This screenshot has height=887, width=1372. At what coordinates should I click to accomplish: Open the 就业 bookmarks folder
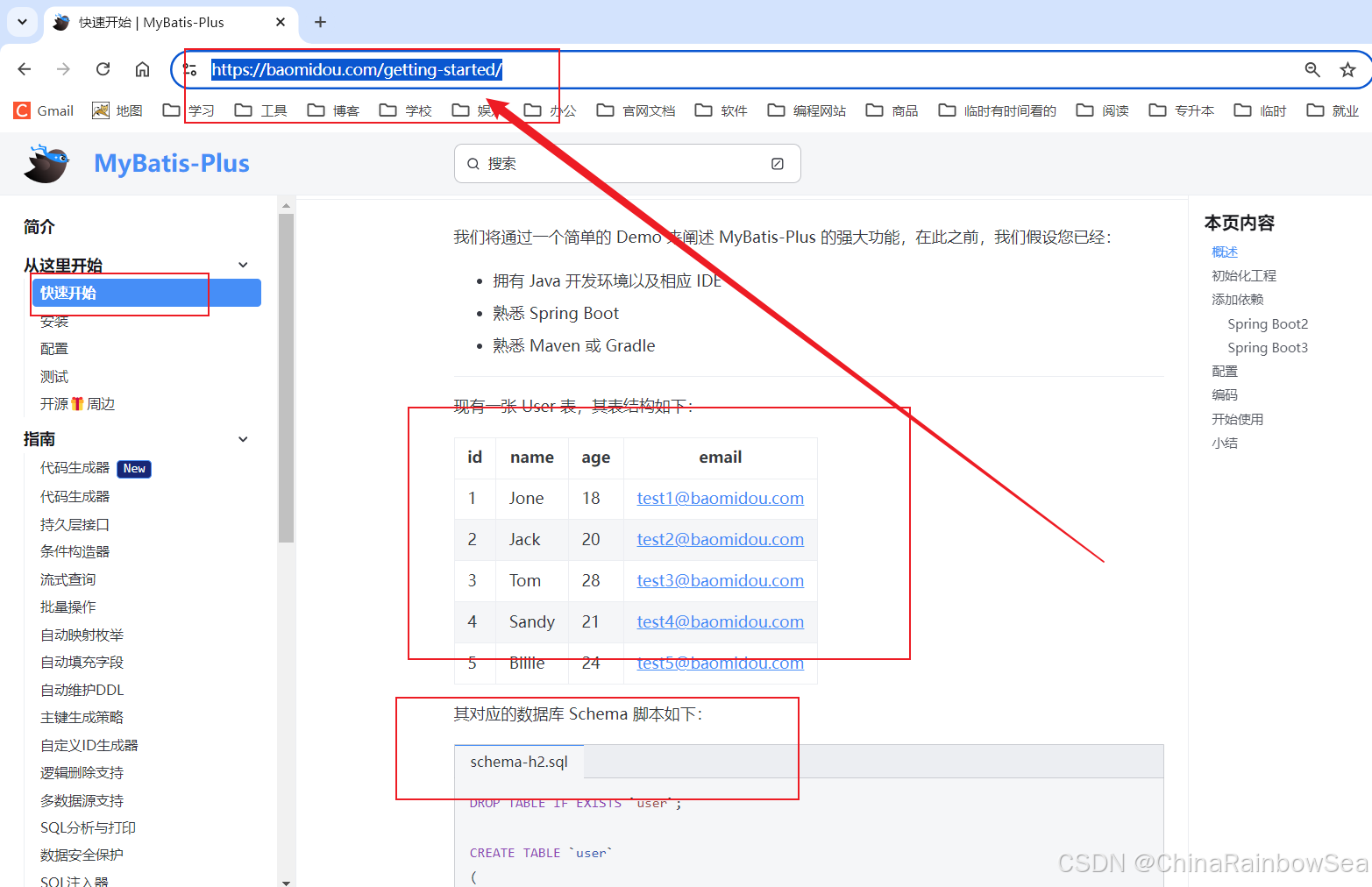coord(1333,110)
